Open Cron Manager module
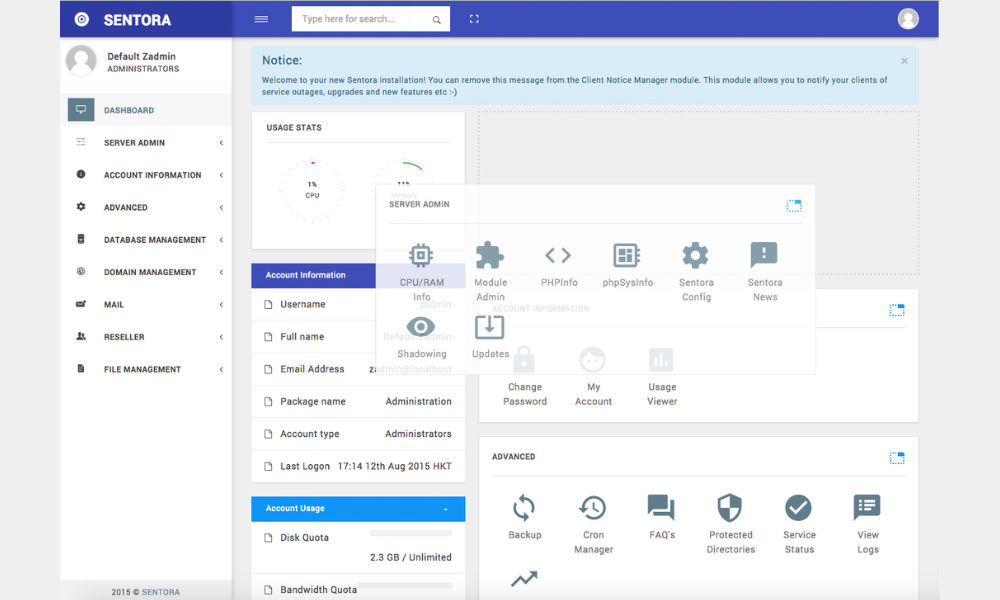 pos(593,524)
